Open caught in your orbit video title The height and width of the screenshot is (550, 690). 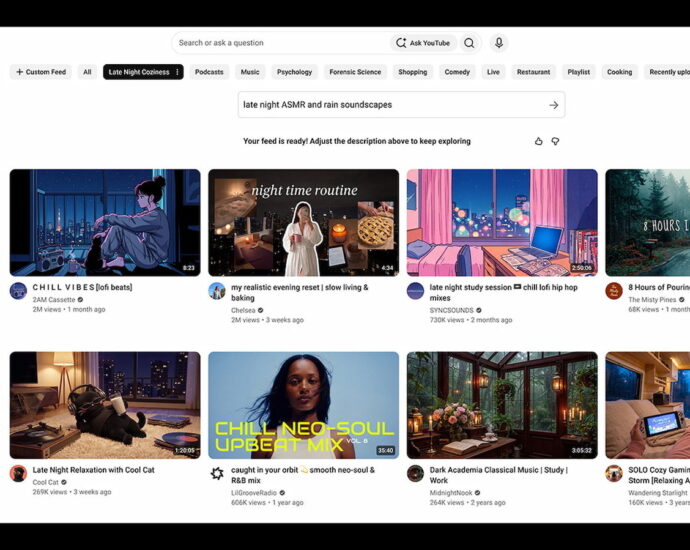(x=303, y=475)
